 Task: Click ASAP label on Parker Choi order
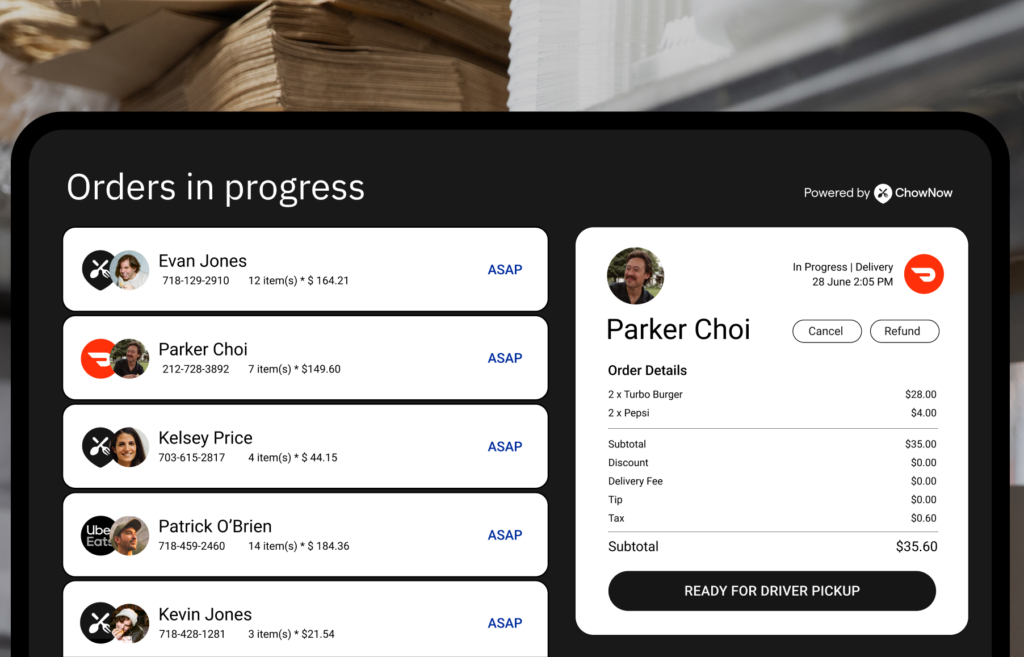[x=505, y=358]
